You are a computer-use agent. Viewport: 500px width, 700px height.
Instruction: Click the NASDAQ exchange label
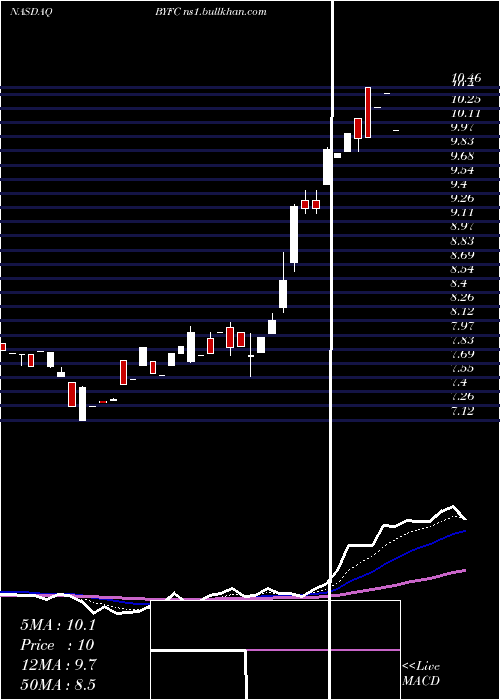31,12
